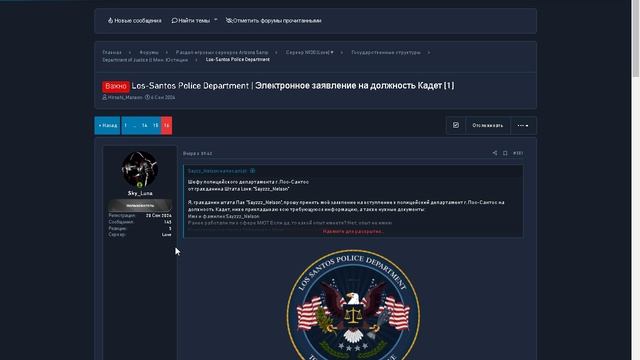Open 'Los-Santos Police Department' breadcrumb link
This screenshot has width=640, height=360.
coord(238,60)
